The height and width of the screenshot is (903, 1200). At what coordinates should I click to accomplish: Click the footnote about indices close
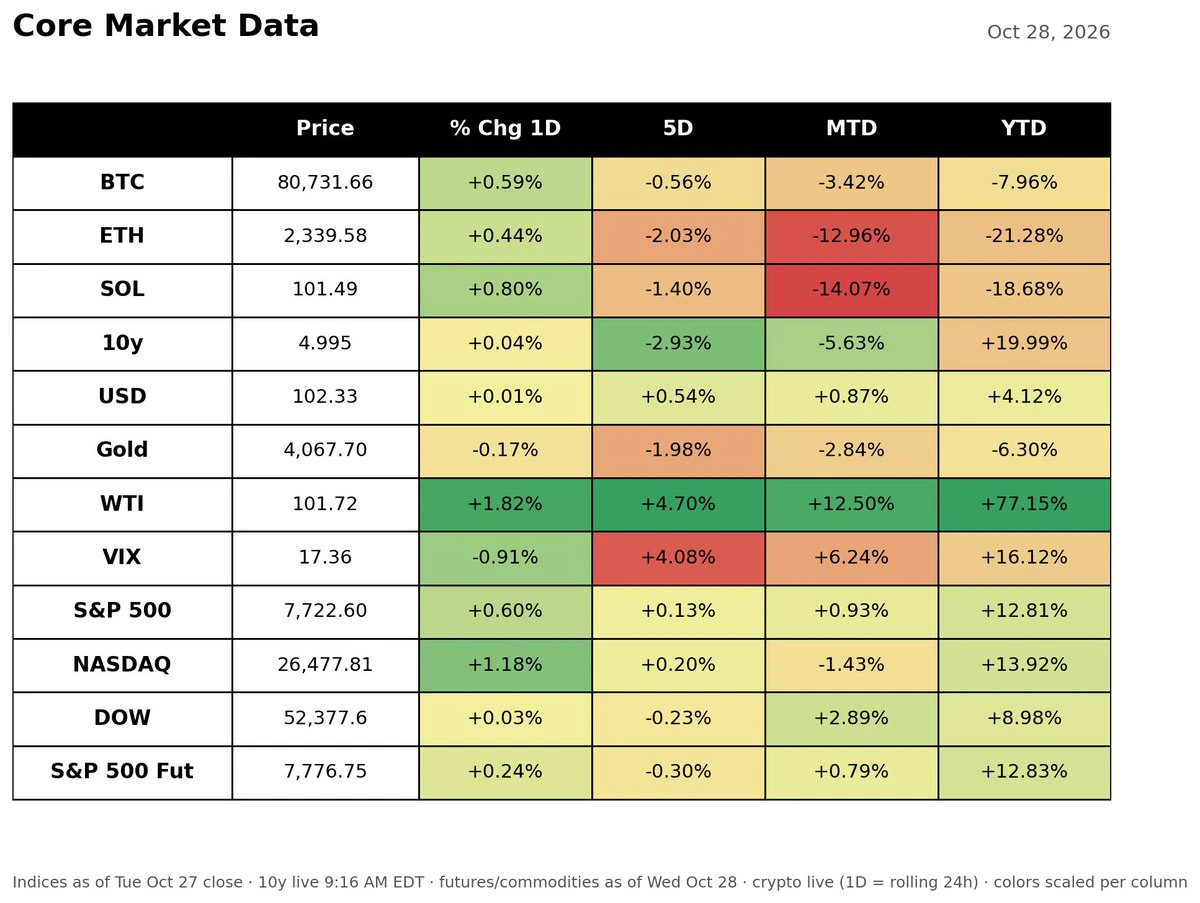click(x=600, y=883)
